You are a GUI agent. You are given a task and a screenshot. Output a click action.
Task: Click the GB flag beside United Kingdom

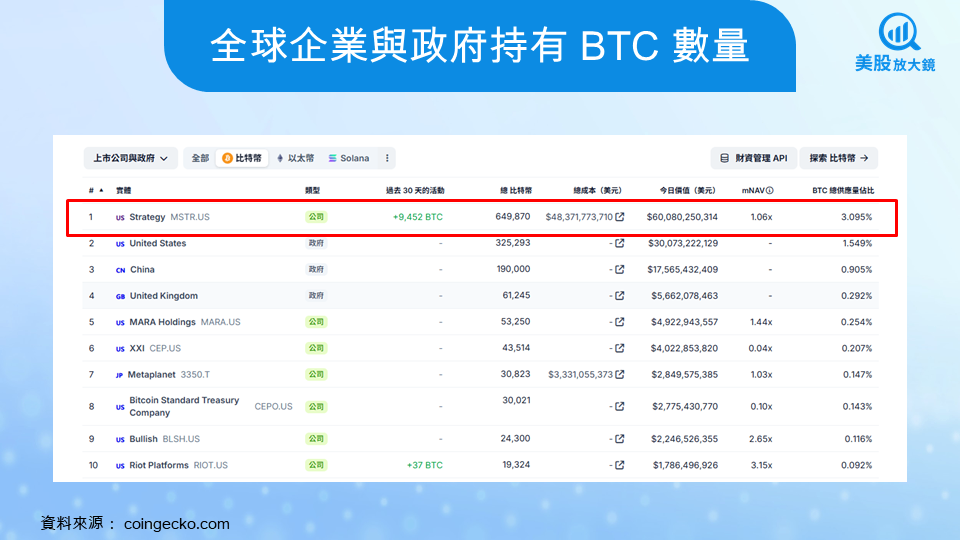pos(121,296)
